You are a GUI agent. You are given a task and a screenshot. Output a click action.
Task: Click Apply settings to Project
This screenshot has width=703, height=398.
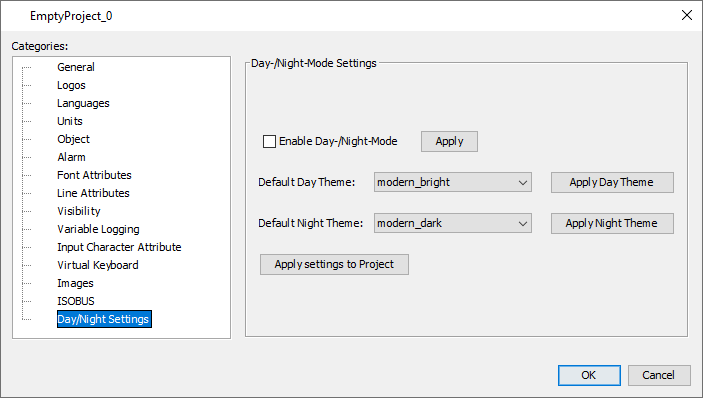334,264
